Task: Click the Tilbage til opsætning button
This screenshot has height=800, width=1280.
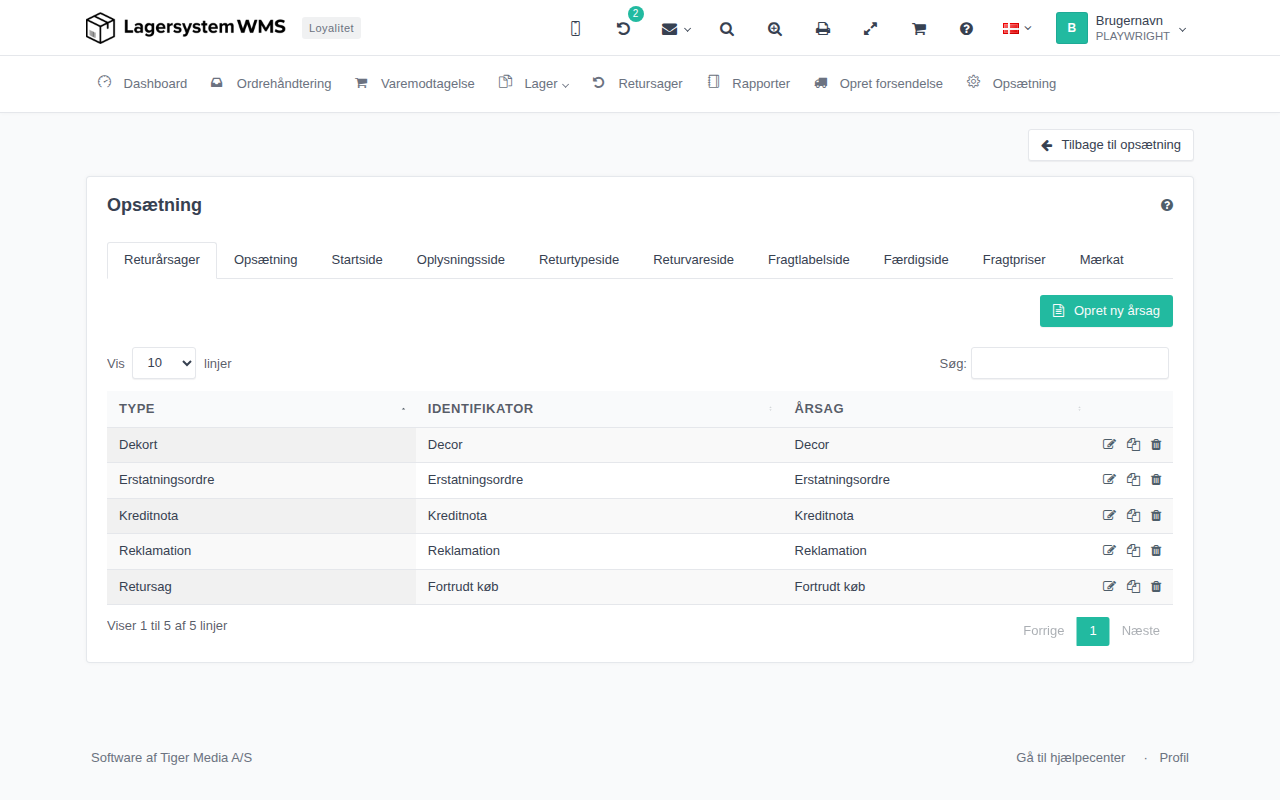Action: (1111, 145)
